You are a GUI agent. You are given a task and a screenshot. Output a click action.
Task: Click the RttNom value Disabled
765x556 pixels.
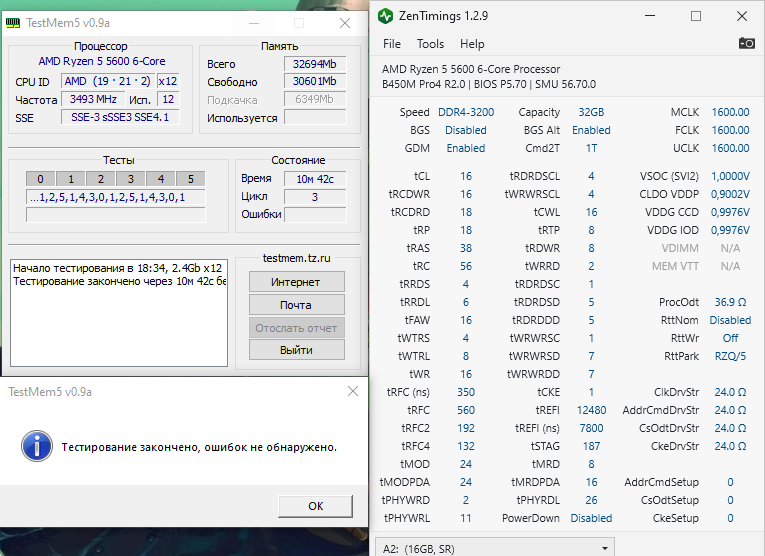pyautogui.click(x=730, y=320)
